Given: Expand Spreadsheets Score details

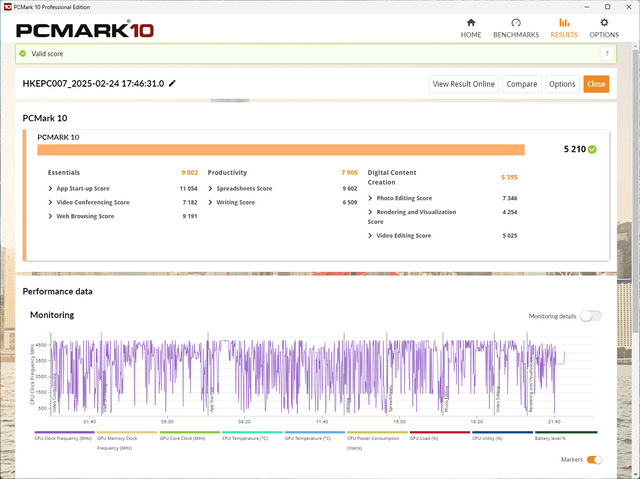Looking at the screenshot, I should [x=210, y=188].
